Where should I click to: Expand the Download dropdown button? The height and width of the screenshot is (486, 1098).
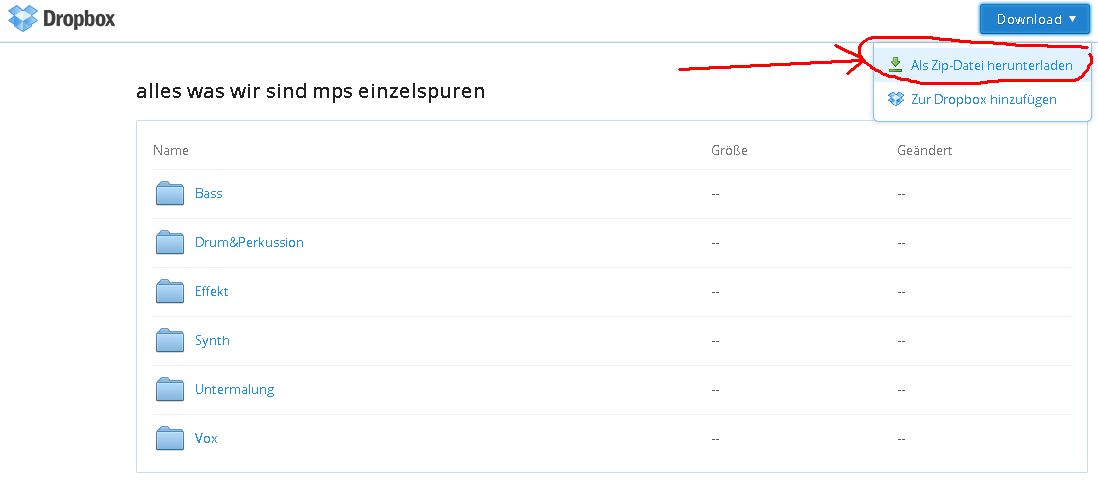(x=1035, y=20)
